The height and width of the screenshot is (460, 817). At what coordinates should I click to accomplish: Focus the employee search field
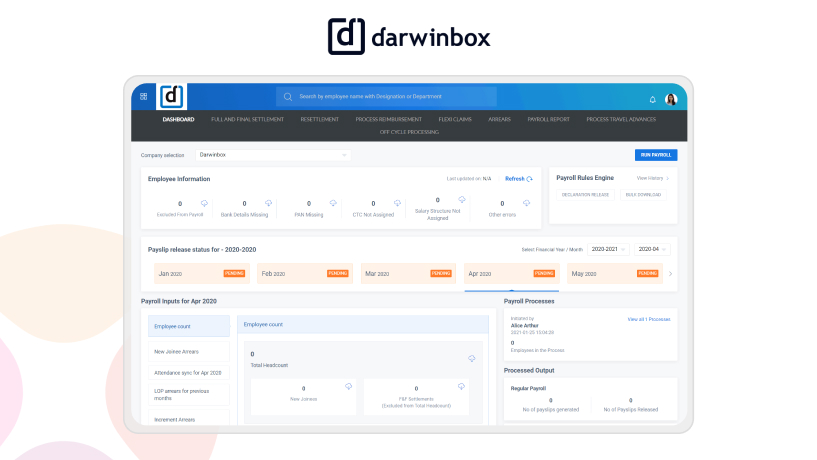[386, 96]
